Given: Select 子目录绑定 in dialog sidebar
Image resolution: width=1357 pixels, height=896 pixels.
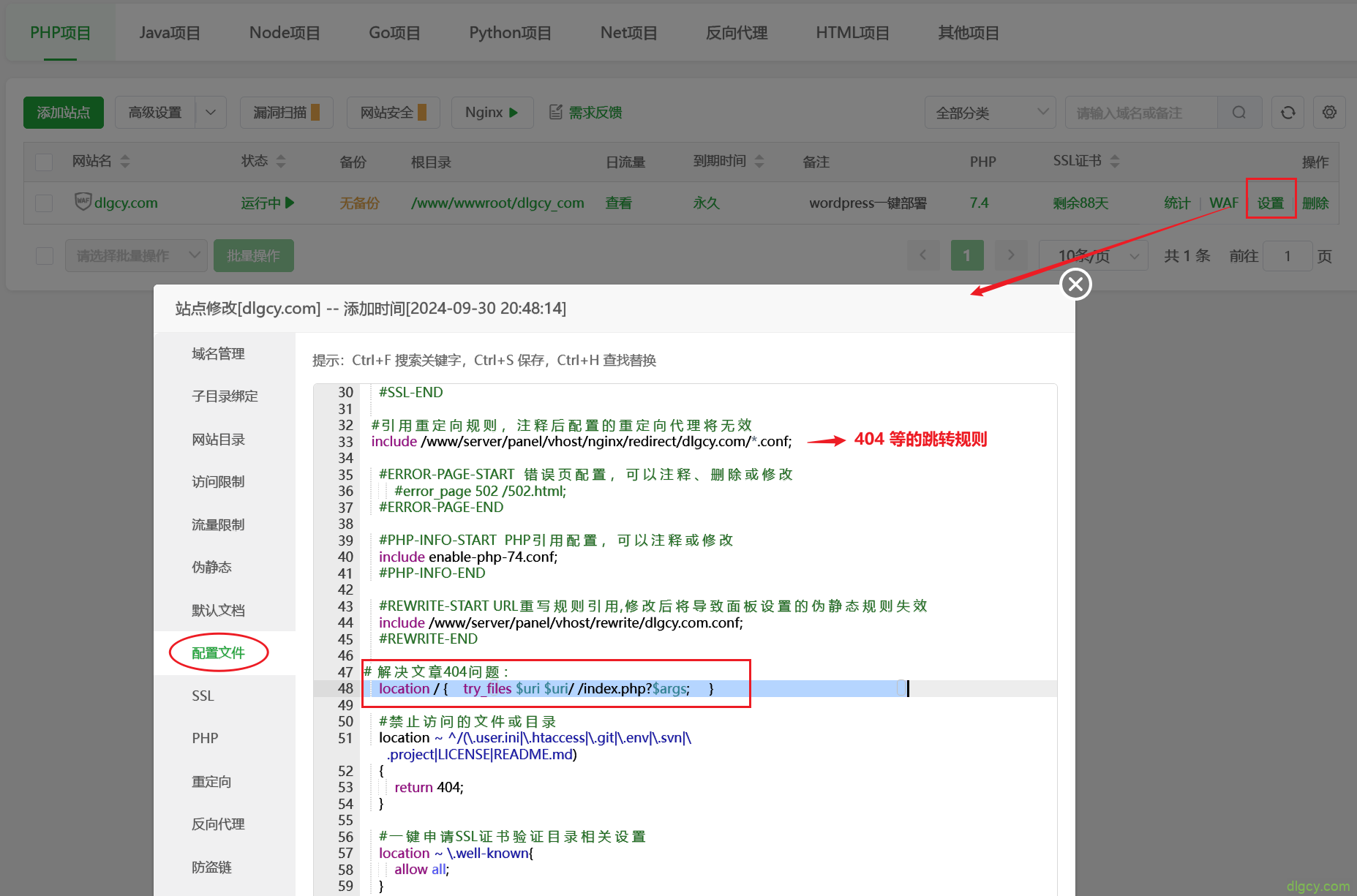Looking at the screenshot, I should (x=225, y=396).
